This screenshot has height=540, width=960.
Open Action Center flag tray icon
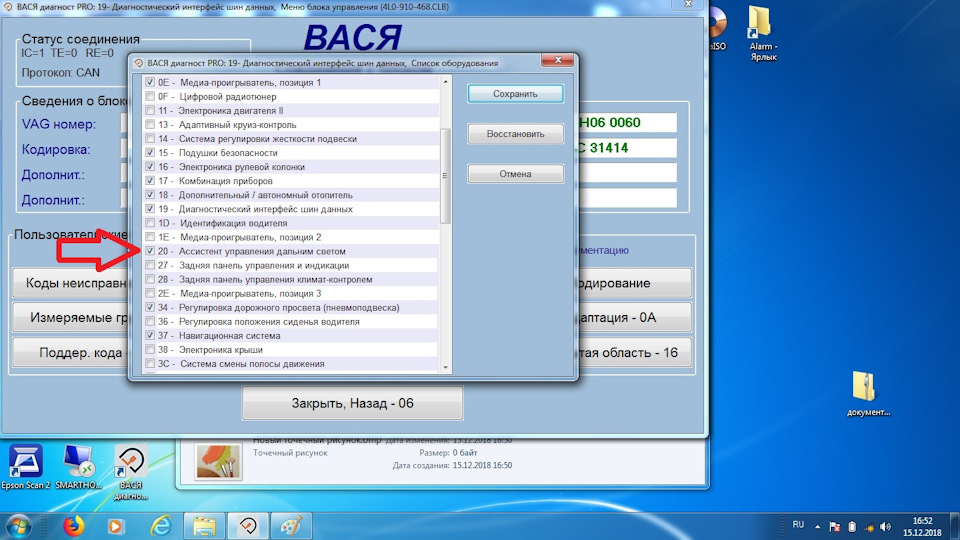point(834,527)
